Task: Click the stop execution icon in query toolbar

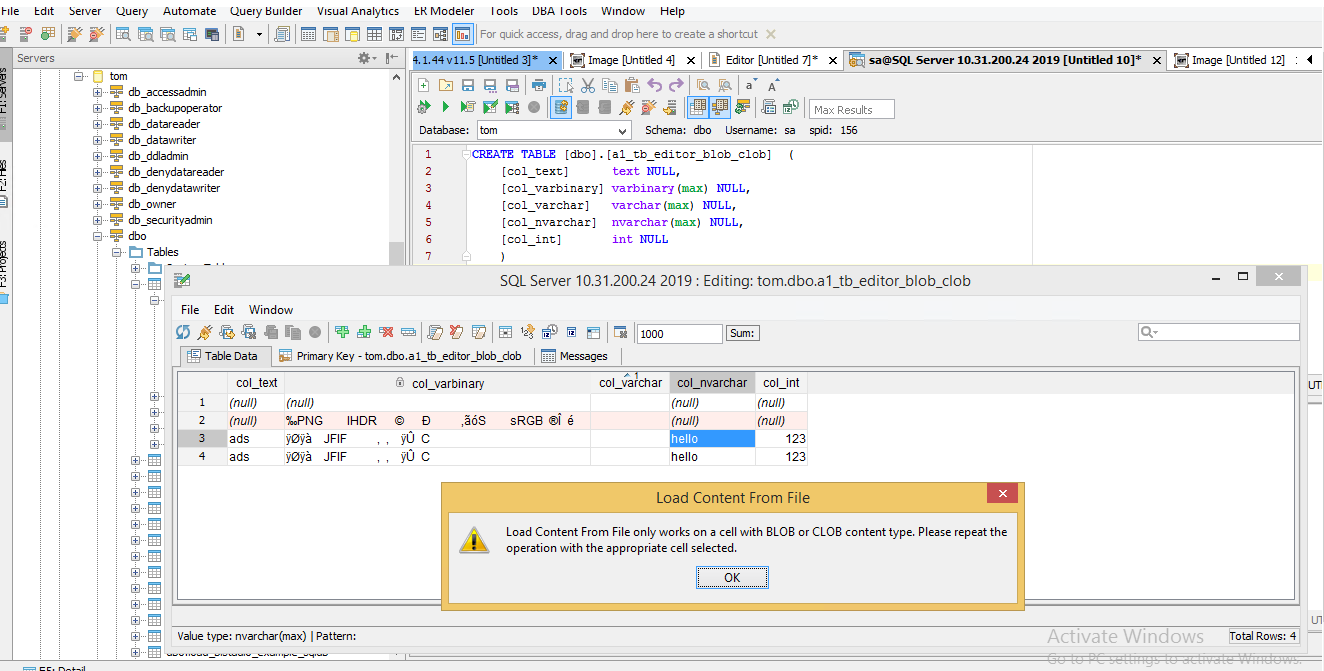Action: pos(534,107)
